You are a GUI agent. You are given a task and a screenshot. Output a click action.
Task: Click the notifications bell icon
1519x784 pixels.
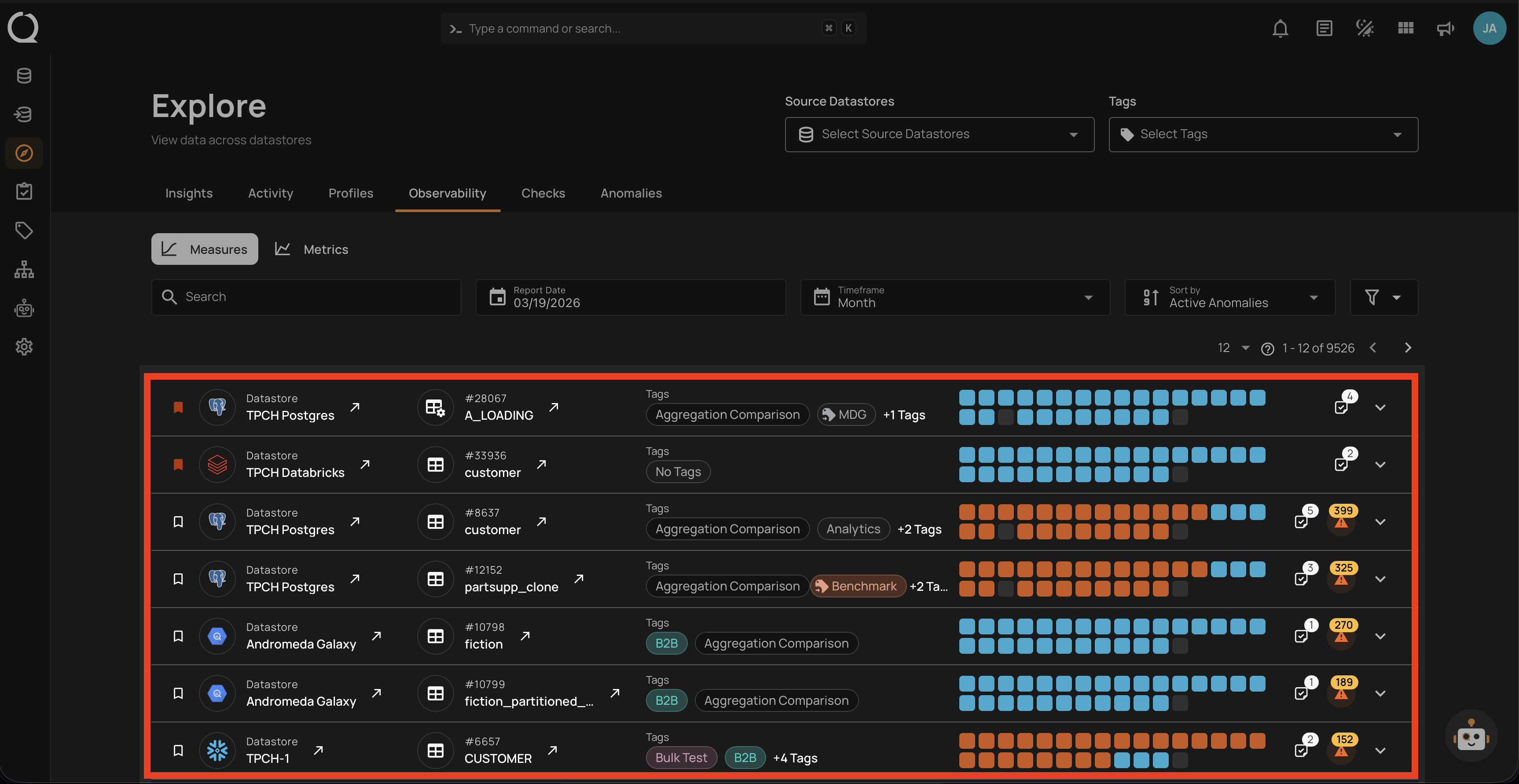tap(1280, 28)
